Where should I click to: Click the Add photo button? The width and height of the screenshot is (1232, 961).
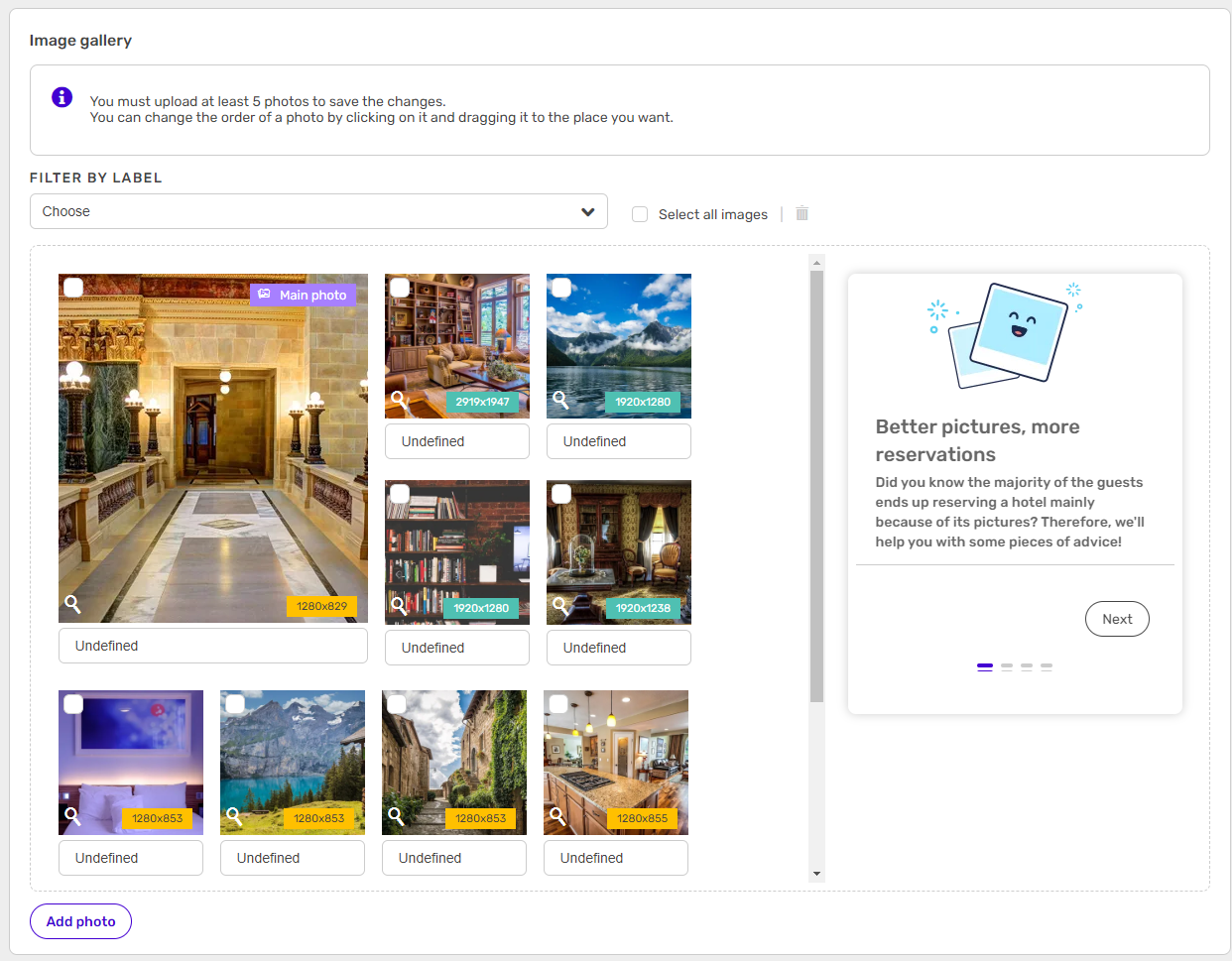80,921
